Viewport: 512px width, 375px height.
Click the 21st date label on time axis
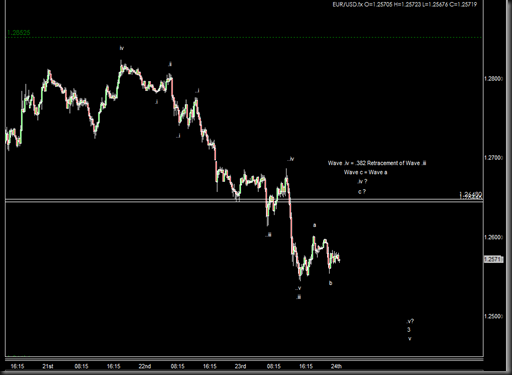[x=48, y=366]
